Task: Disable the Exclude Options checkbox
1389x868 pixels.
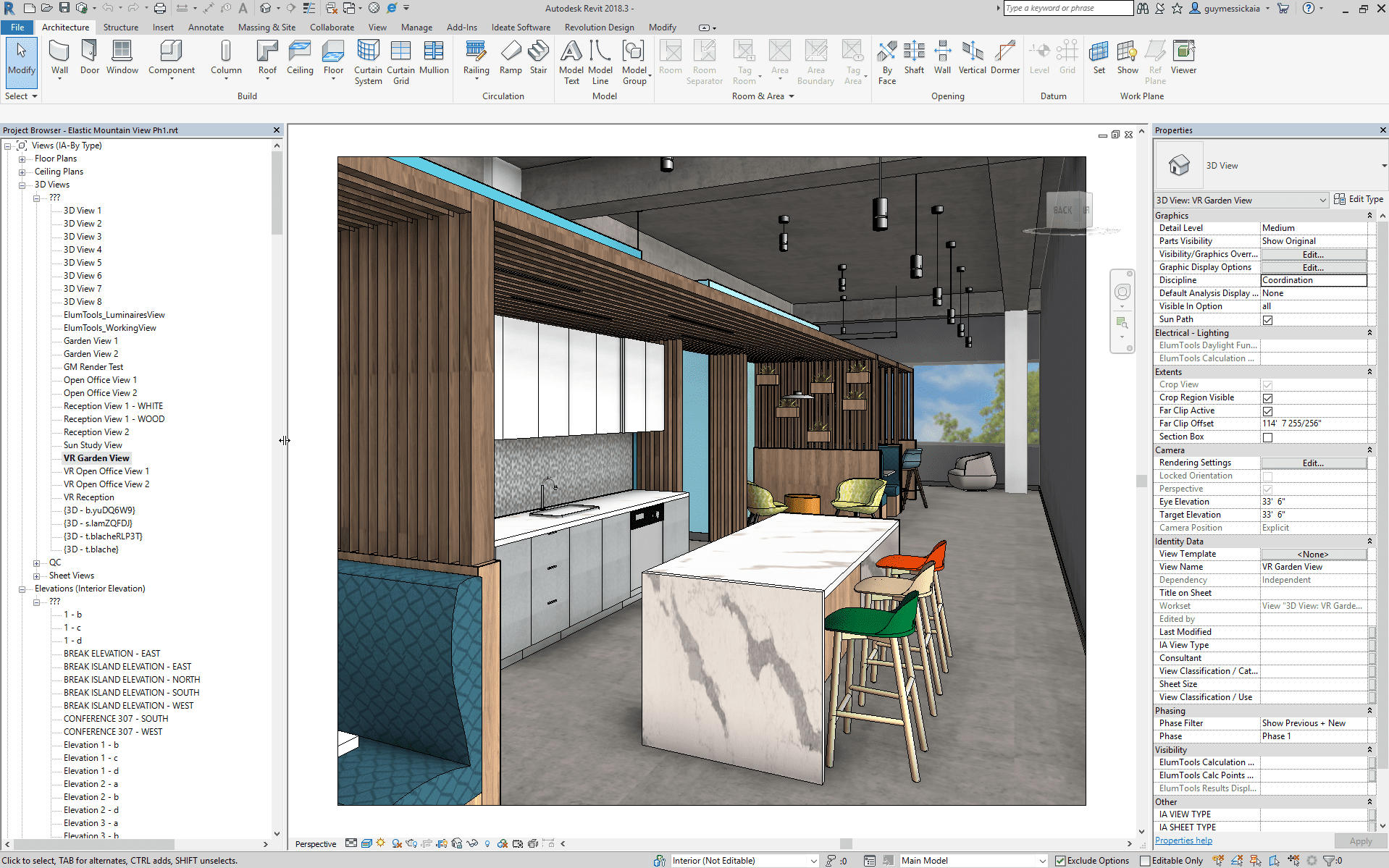Action: (1060, 861)
